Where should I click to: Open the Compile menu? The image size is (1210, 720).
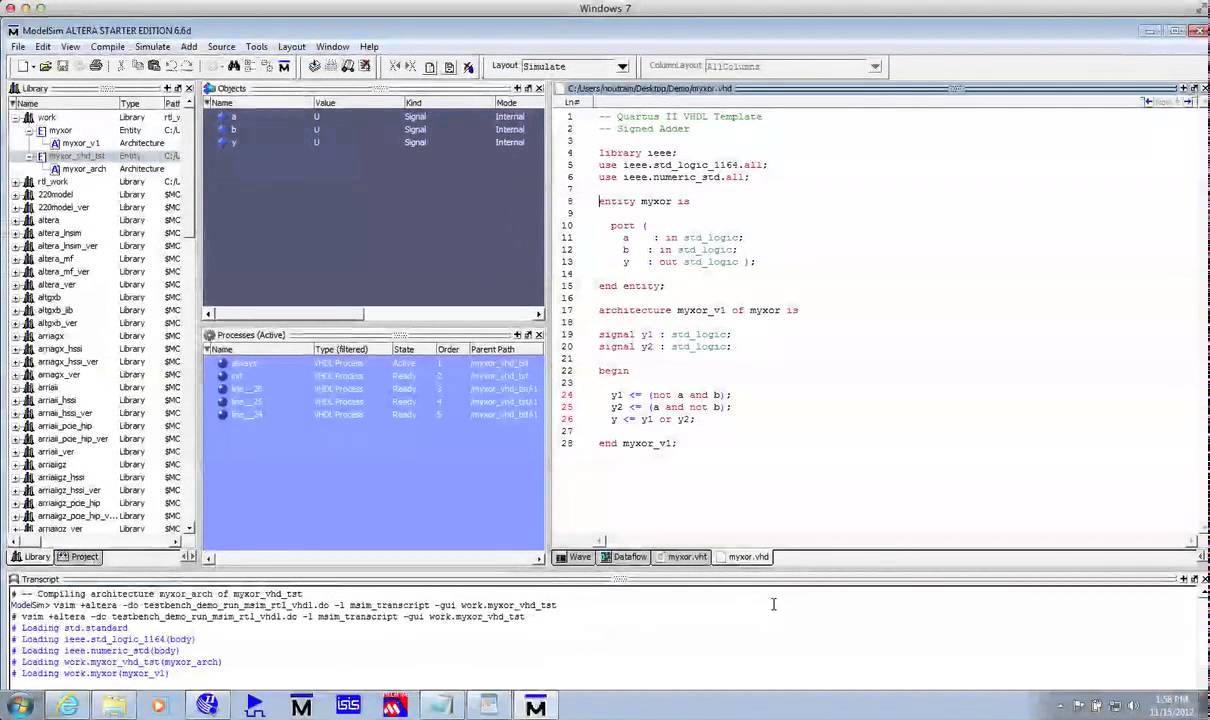[108, 47]
